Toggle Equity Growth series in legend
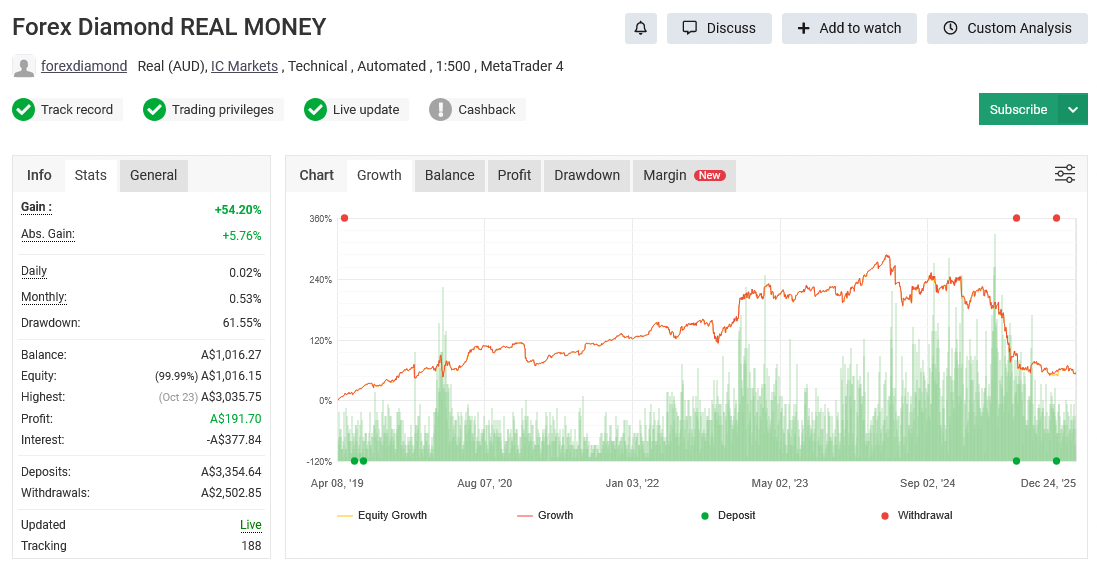 click(x=382, y=516)
